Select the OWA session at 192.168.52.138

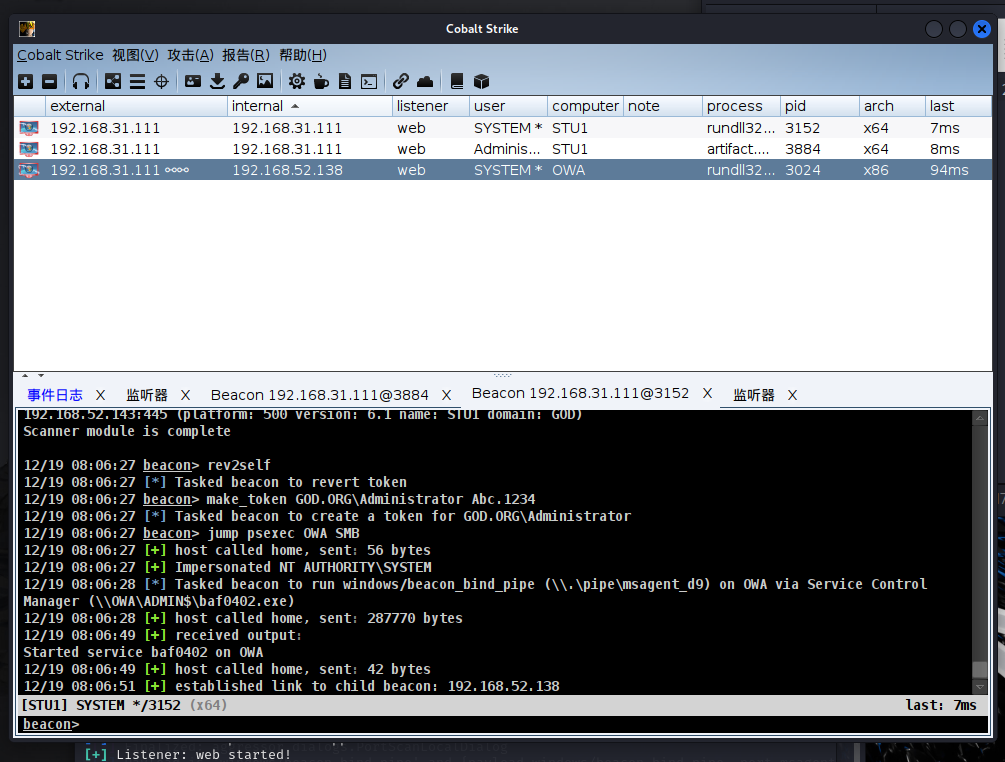click(x=502, y=170)
